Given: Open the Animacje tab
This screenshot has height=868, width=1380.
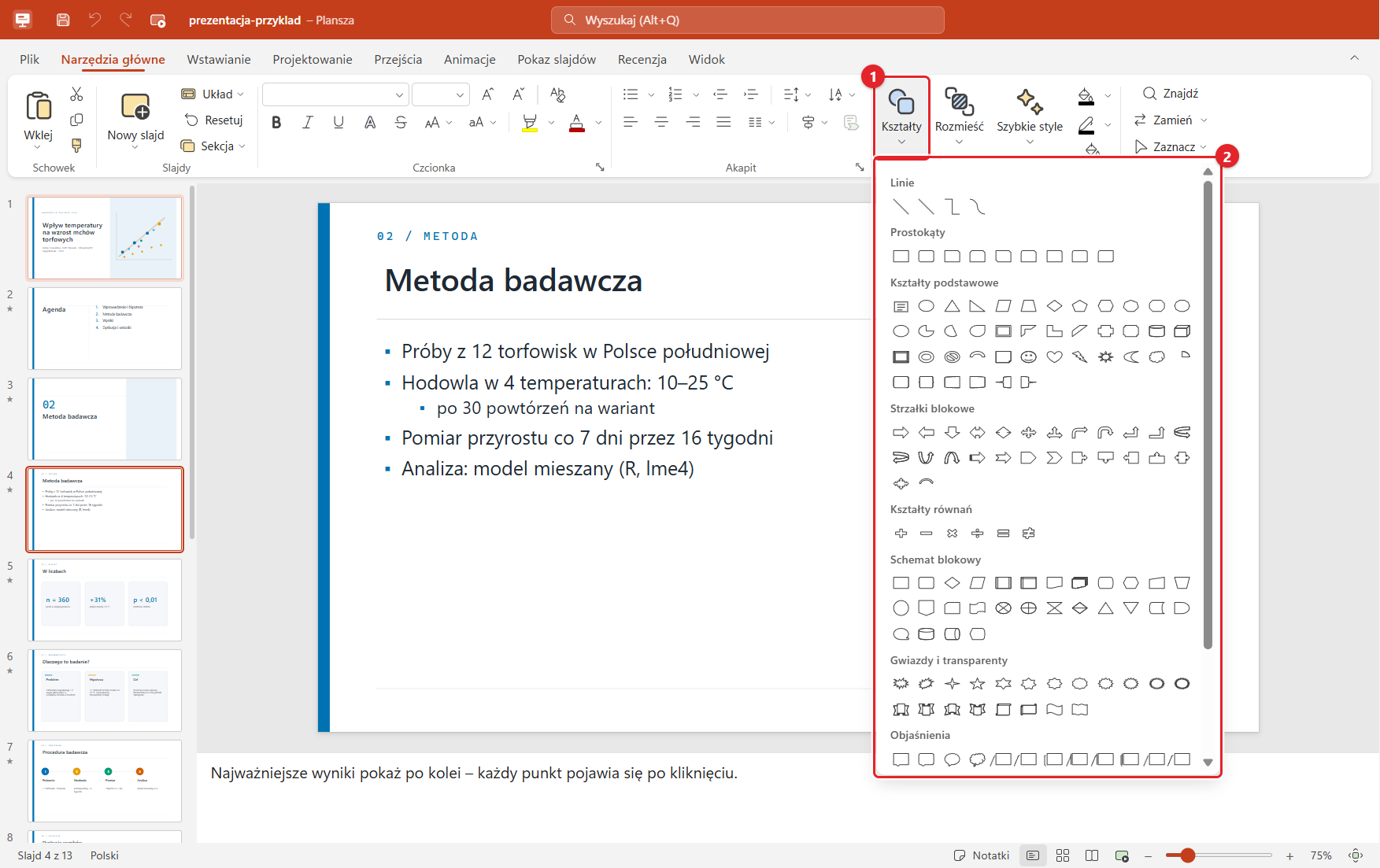Looking at the screenshot, I should pyautogui.click(x=470, y=59).
